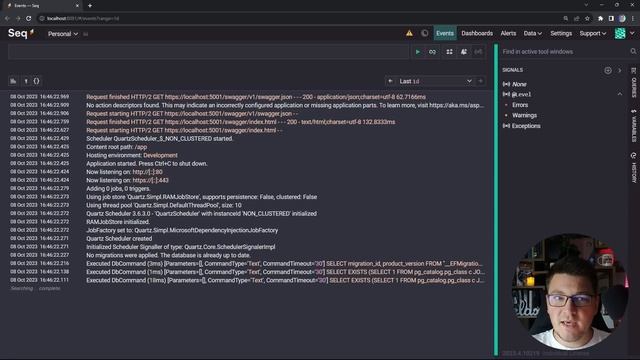Go to the previous time range with left arrow
The height and width of the screenshot is (360, 640).
[x=390, y=81]
